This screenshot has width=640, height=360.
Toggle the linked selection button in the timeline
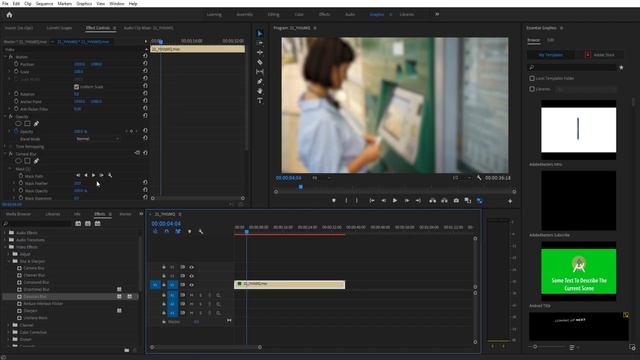point(178,231)
